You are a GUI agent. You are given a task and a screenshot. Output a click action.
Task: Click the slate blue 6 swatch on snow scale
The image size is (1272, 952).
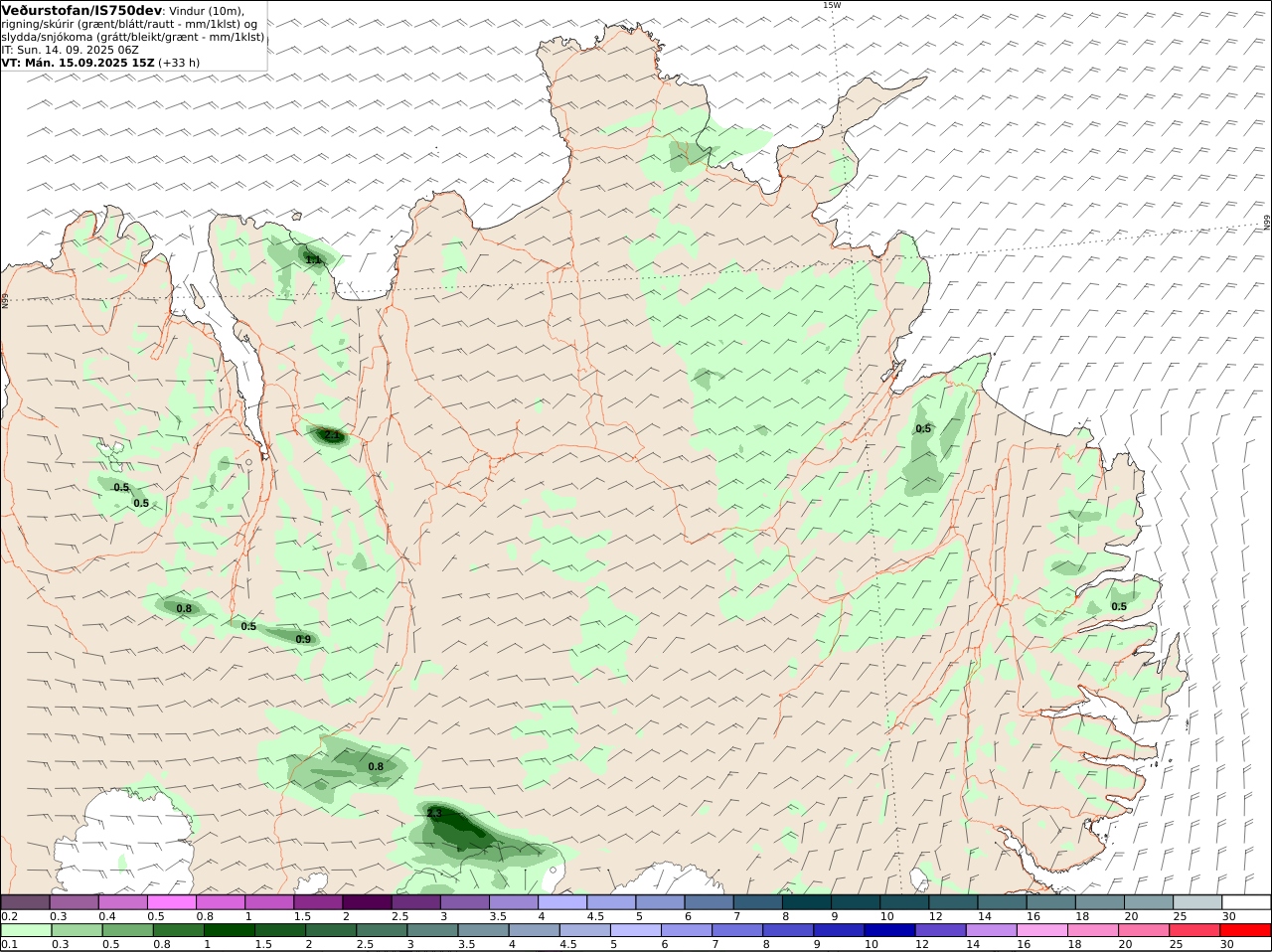tap(710, 902)
